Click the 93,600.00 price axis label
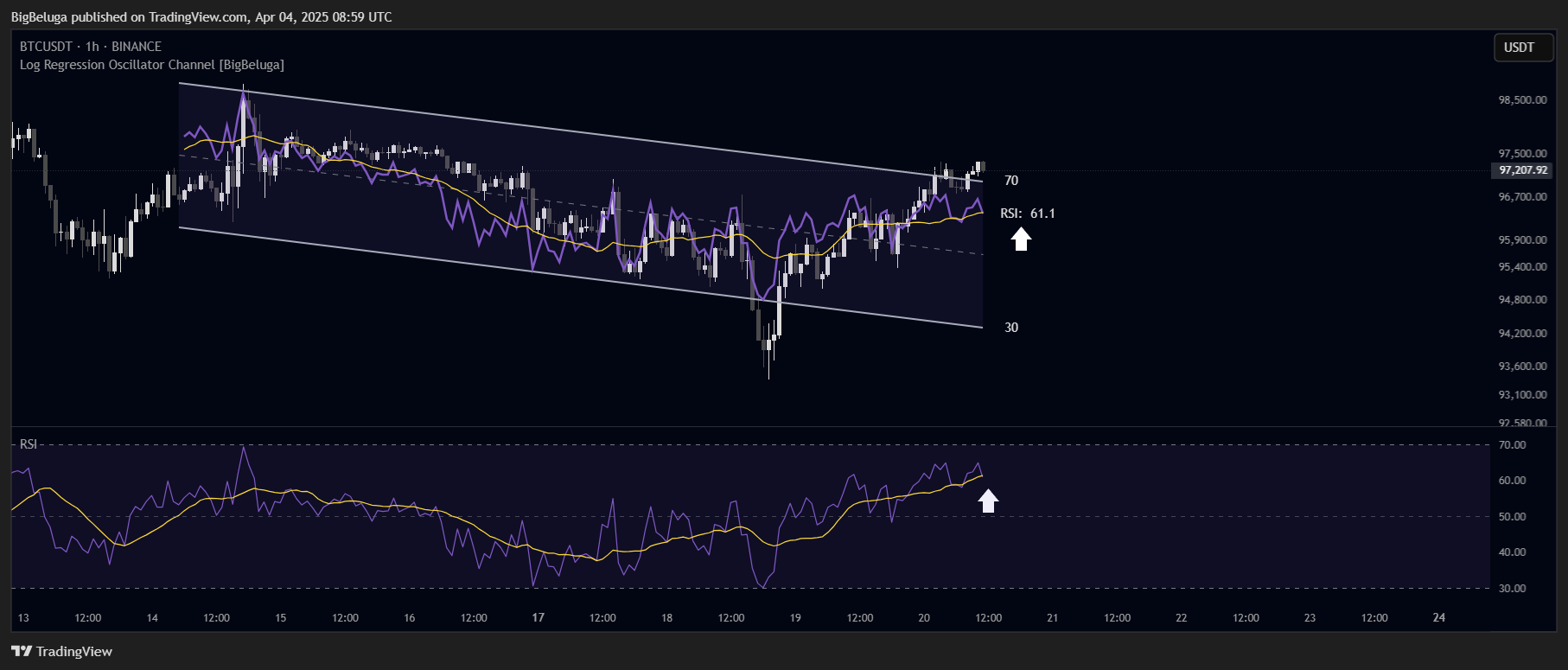The height and width of the screenshot is (670, 1568). [x=1522, y=367]
